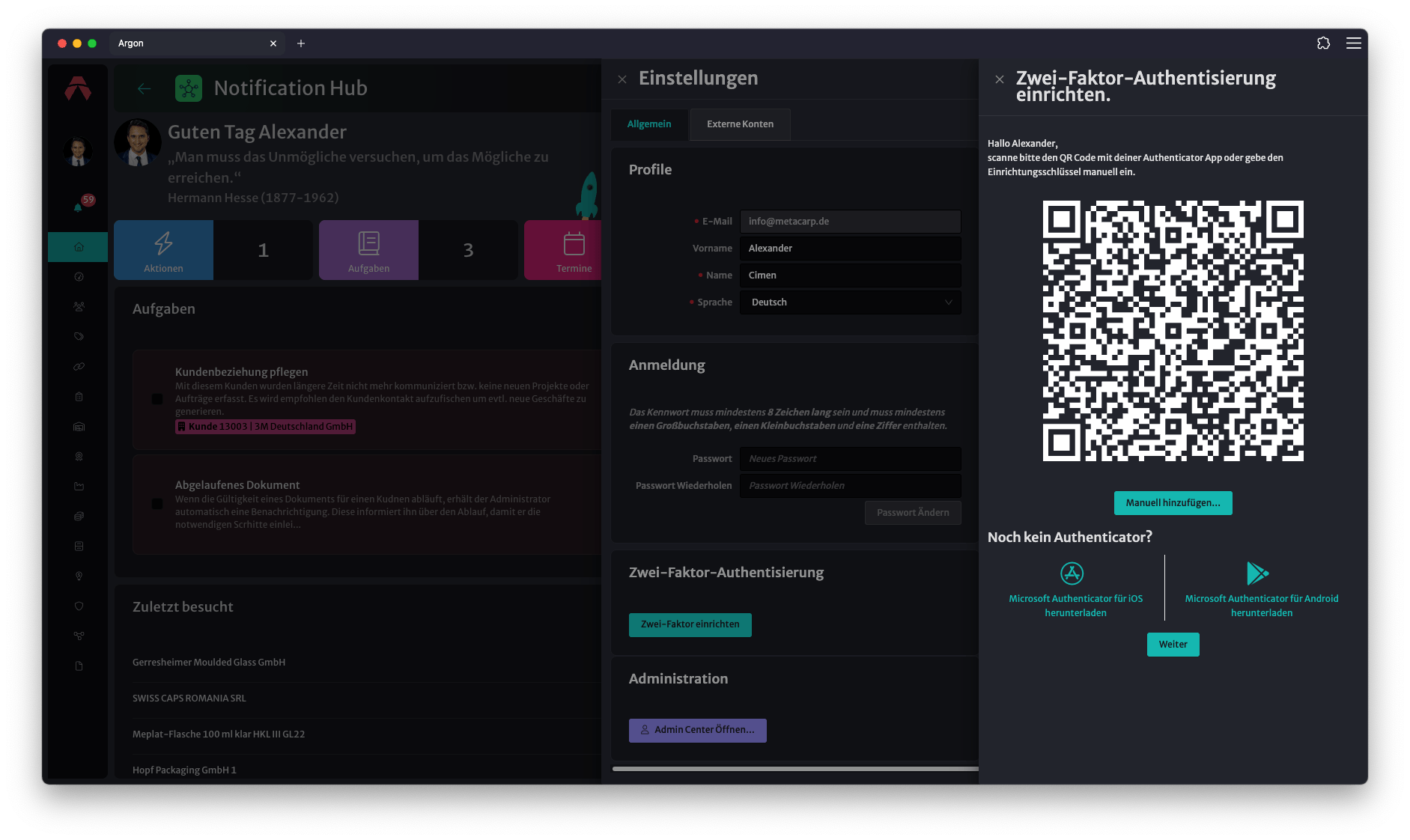Open the Sprache Deutsch dropdown

[x=850, y=302]
